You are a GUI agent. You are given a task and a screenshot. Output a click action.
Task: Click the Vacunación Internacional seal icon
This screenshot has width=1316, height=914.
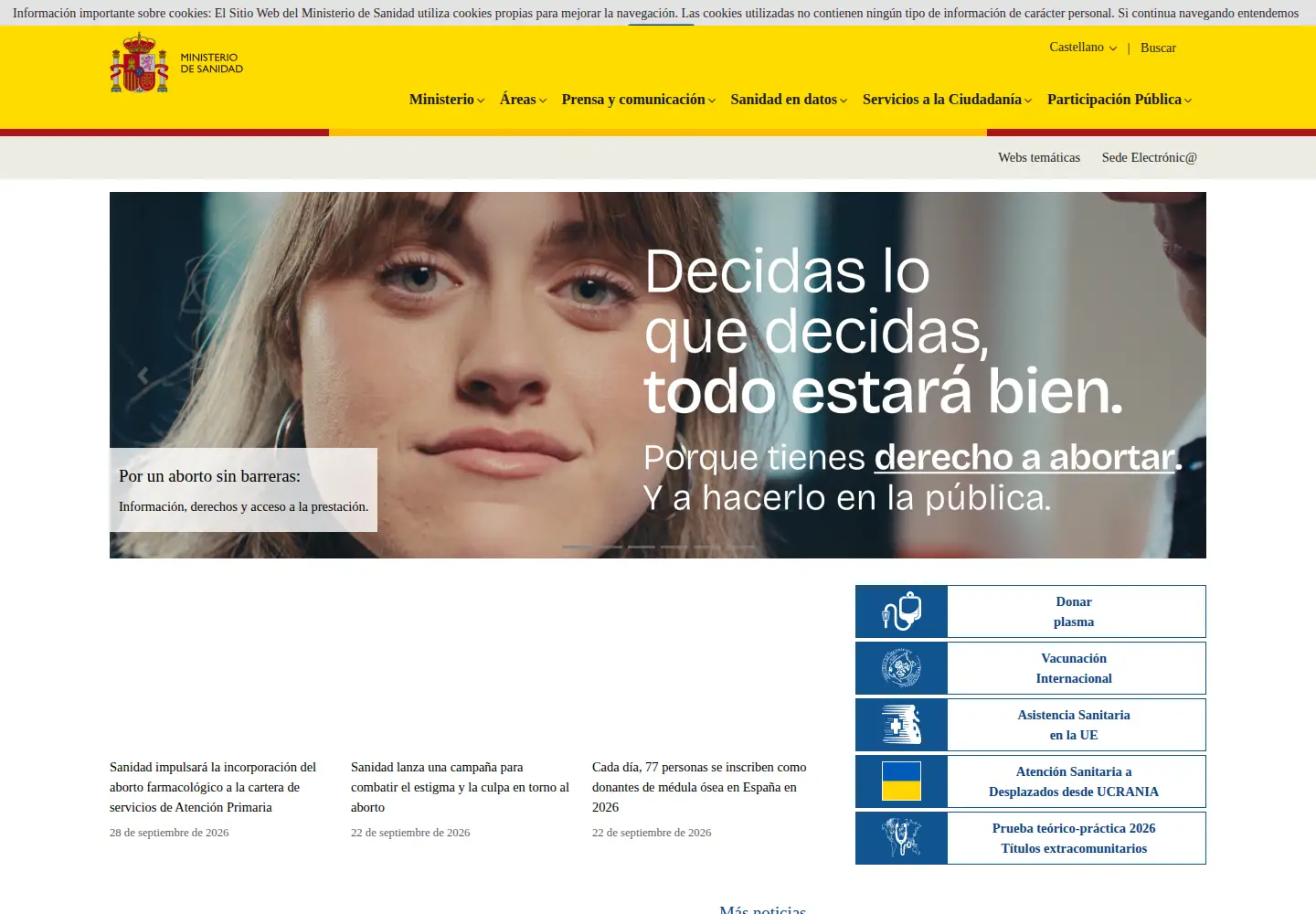point(901,668)
